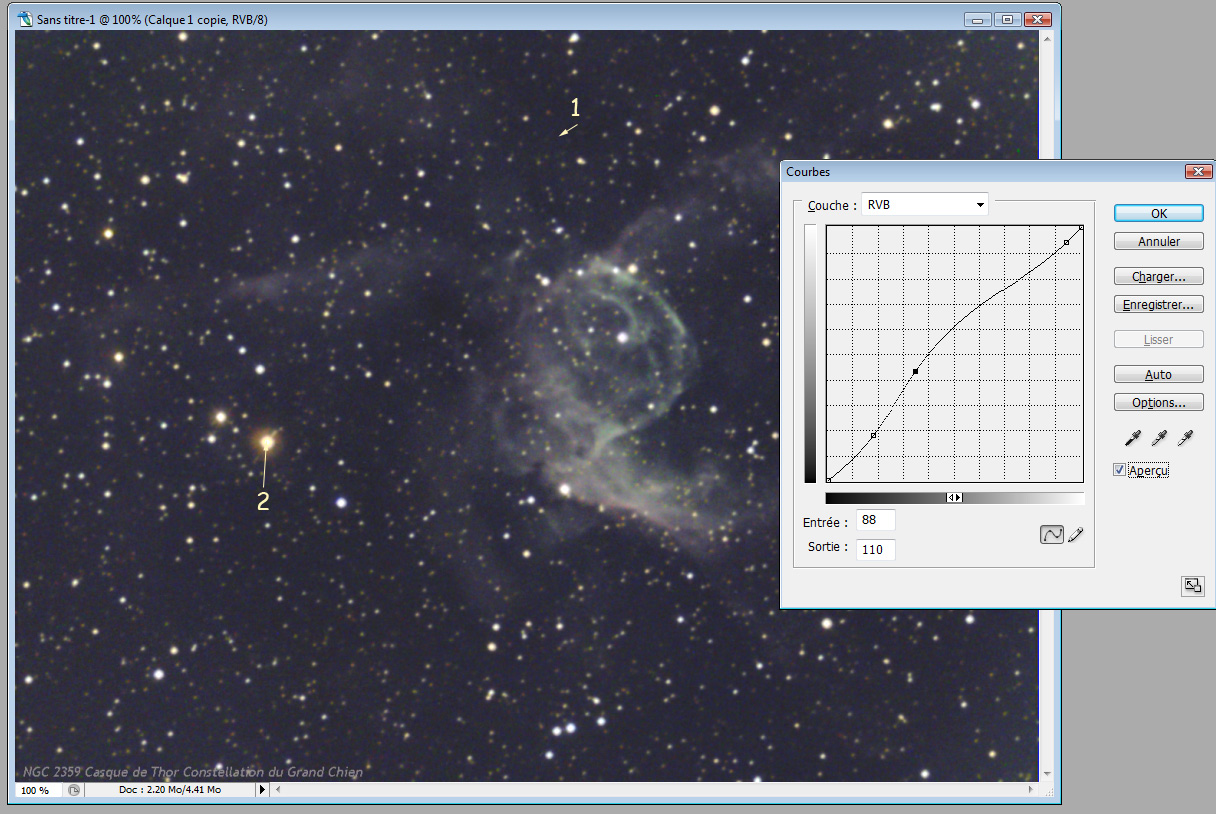Toggle the Aperçu preview checkbox
Image resolution: width=1216 pixels, height=814 pixels.
tap(1120, 470)
